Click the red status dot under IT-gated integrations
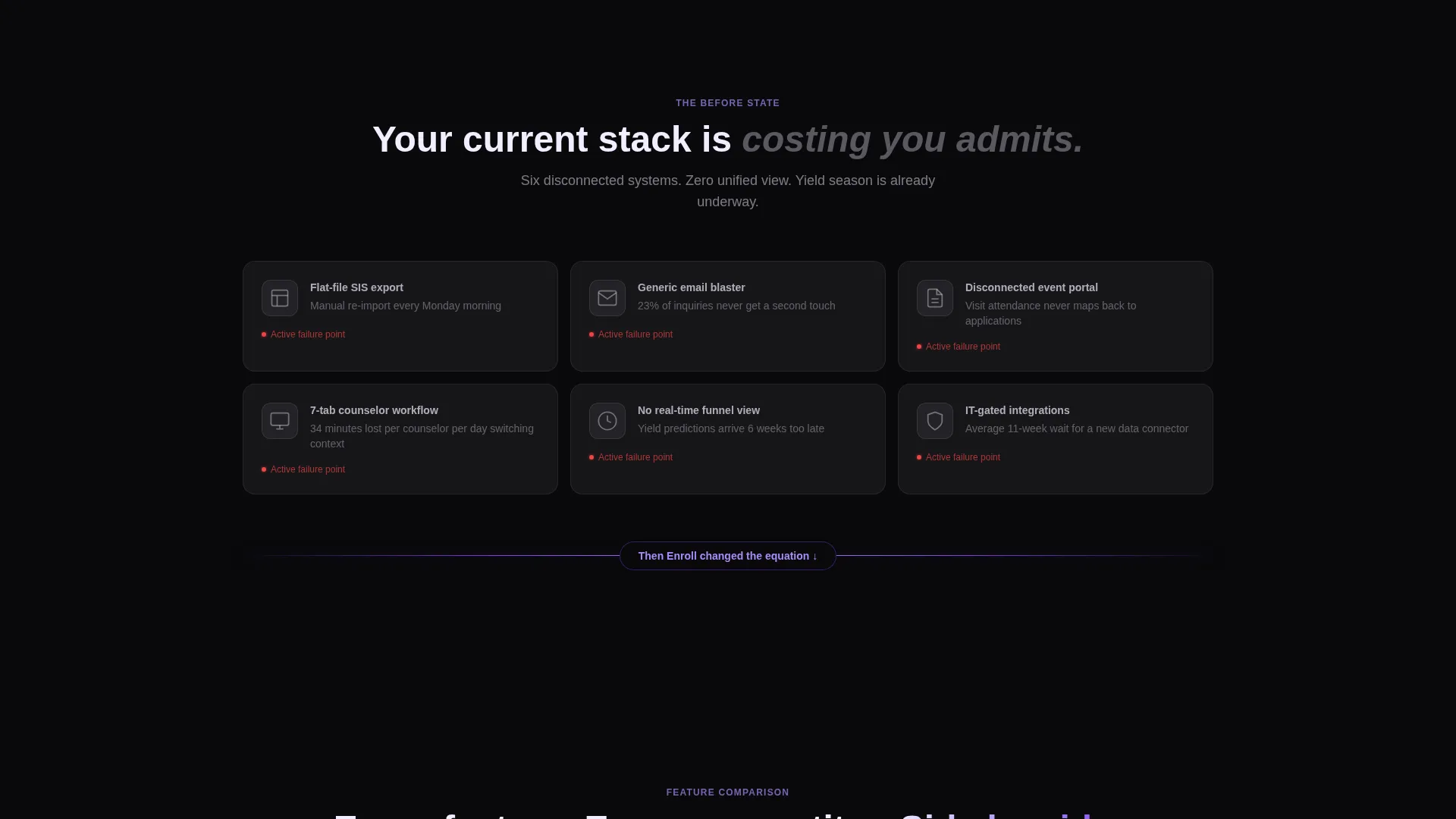 tap(919, 457)
